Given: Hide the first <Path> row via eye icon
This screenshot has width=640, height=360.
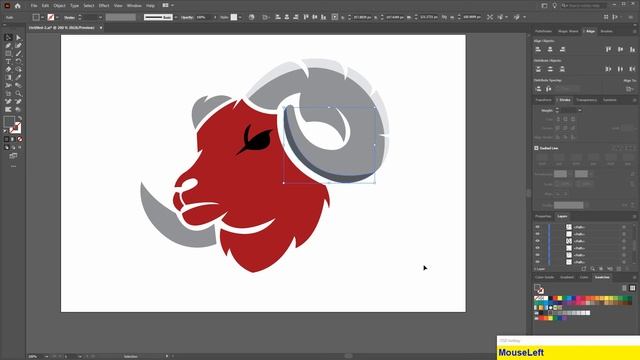Looking at the screenshot, I should (538, 227).
